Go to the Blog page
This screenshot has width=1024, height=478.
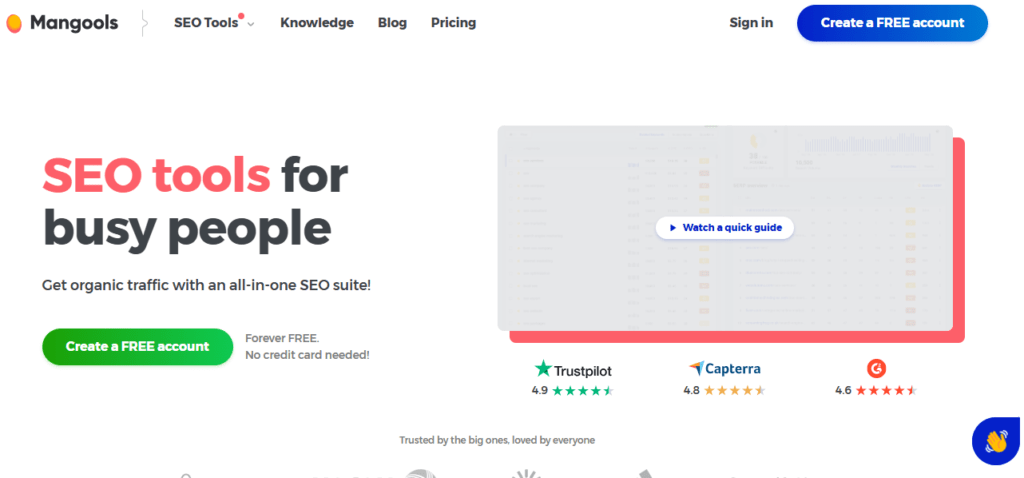pyautogui.click(x=392, y=23)
